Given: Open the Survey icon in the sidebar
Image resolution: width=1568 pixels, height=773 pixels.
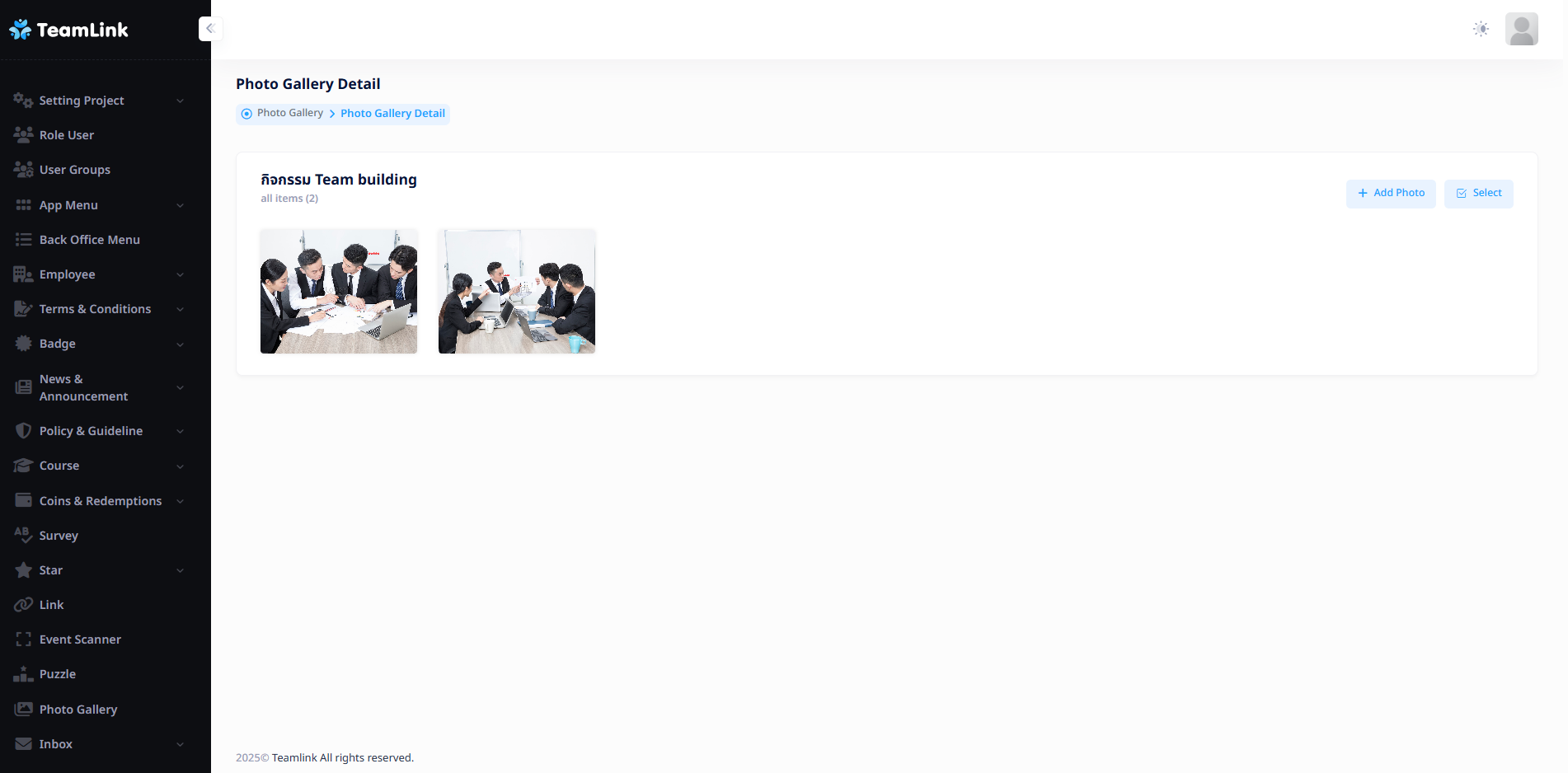Looking at the screenshot, I should click(23, 536).
